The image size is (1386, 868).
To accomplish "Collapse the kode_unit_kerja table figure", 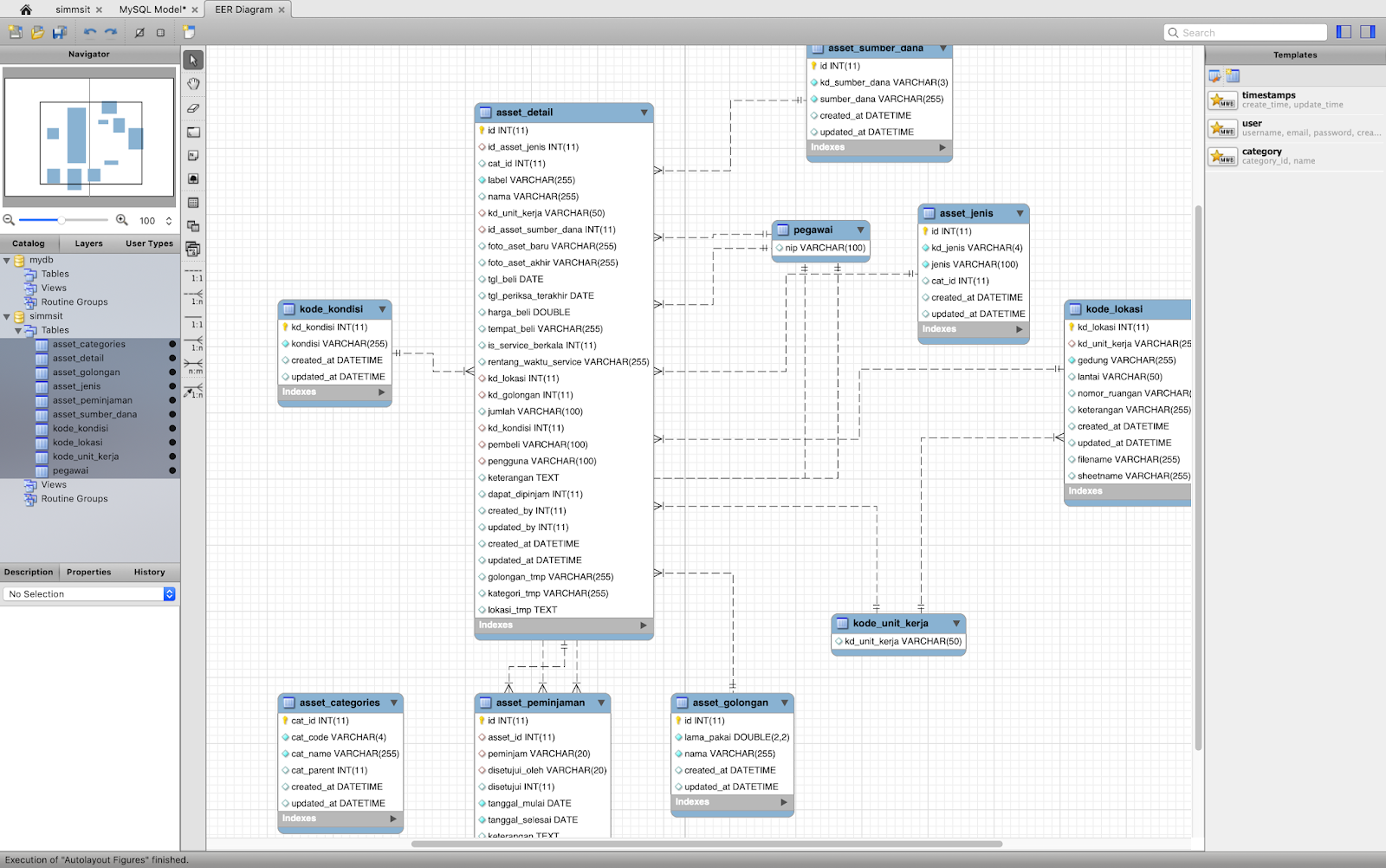I will pos(956,623).
